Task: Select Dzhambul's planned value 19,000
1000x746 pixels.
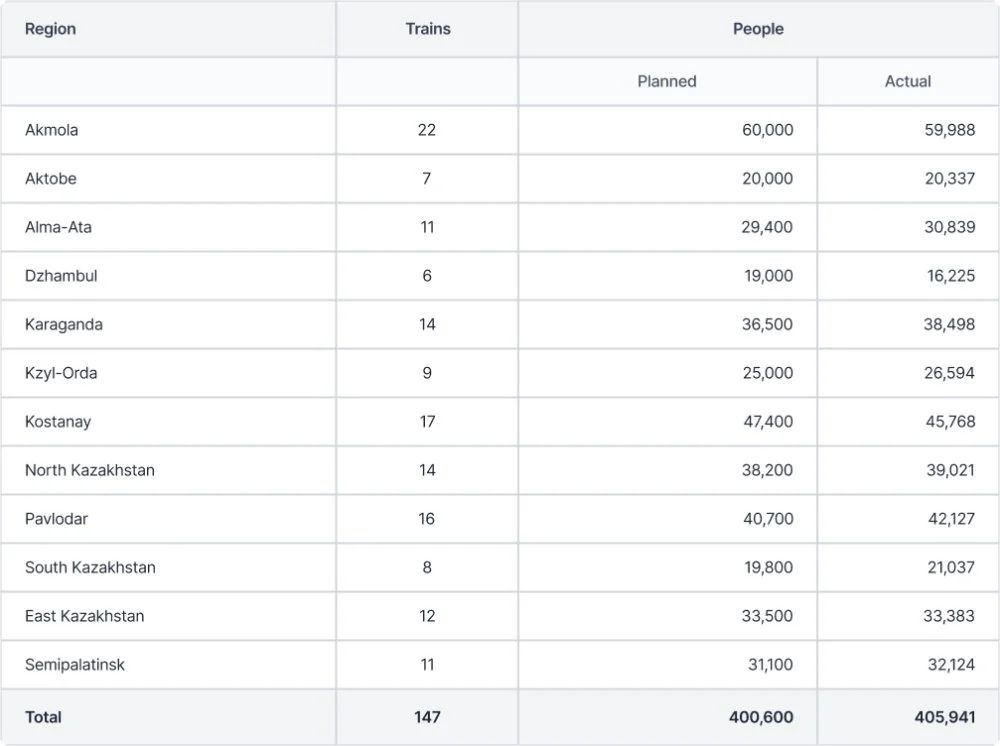Action: coord(768,276)
